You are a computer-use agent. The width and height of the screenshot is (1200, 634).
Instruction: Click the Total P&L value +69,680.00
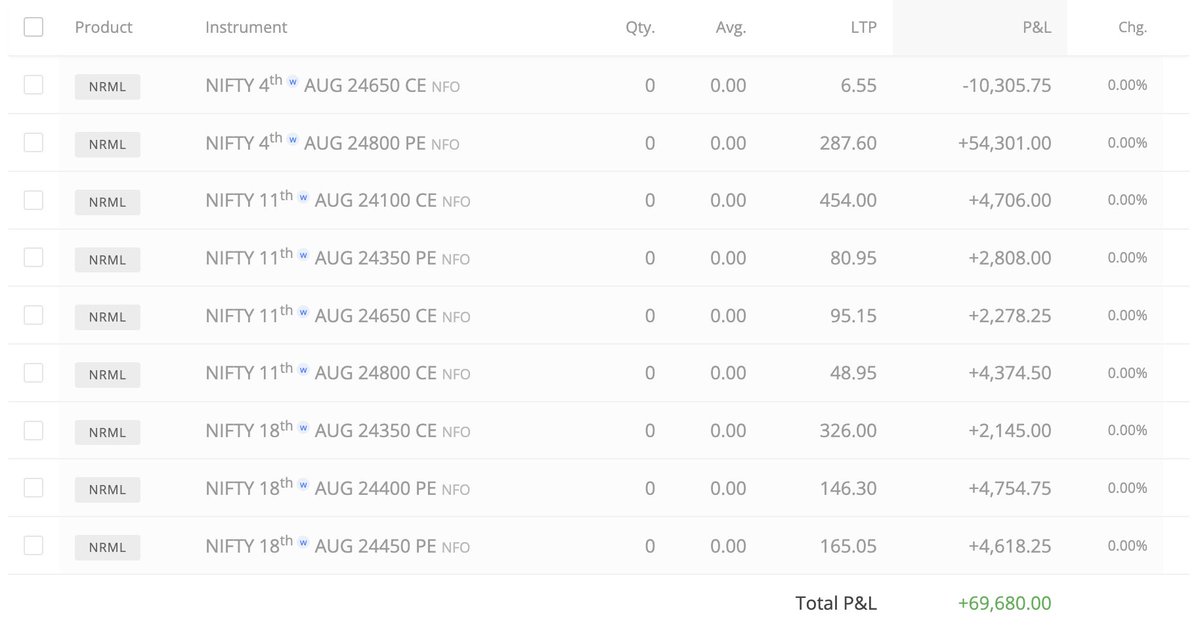click(x=1004, y=603)
